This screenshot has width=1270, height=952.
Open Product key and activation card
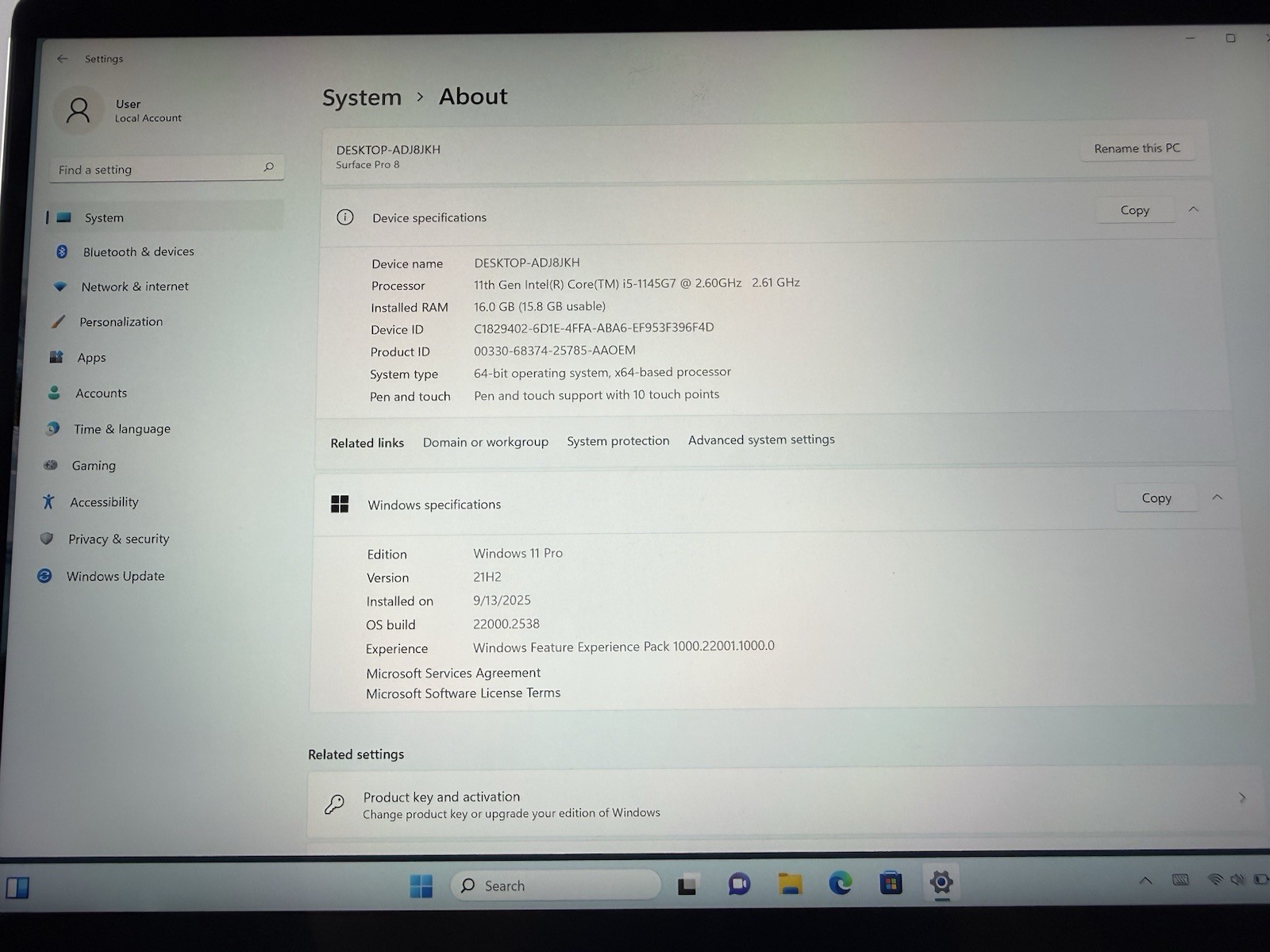click(x=784, y=802)
